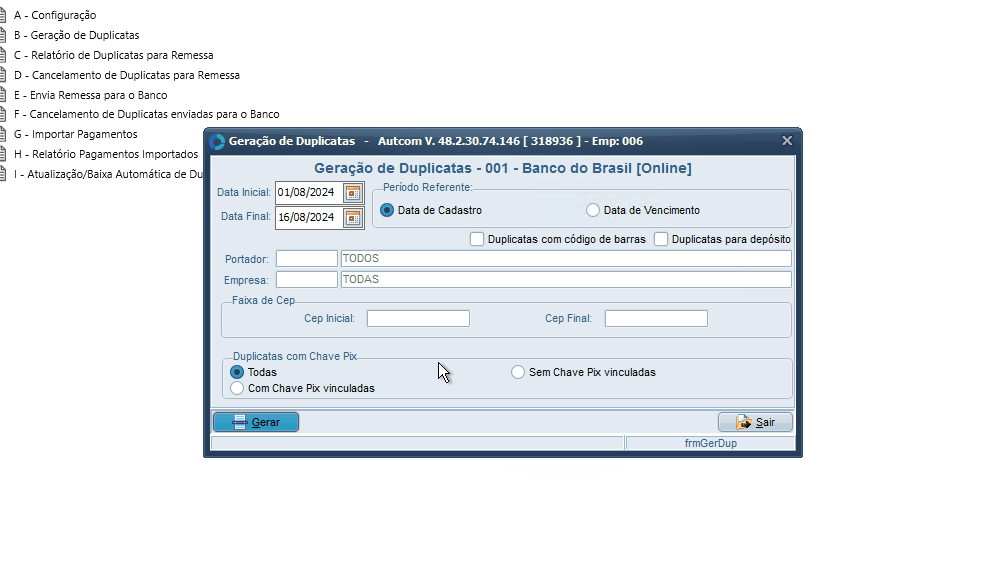This screenshot has height=586, width=1004.
Task: Open F - Cancelamento de Duplicatas enviadas
Action: [147, 115]
